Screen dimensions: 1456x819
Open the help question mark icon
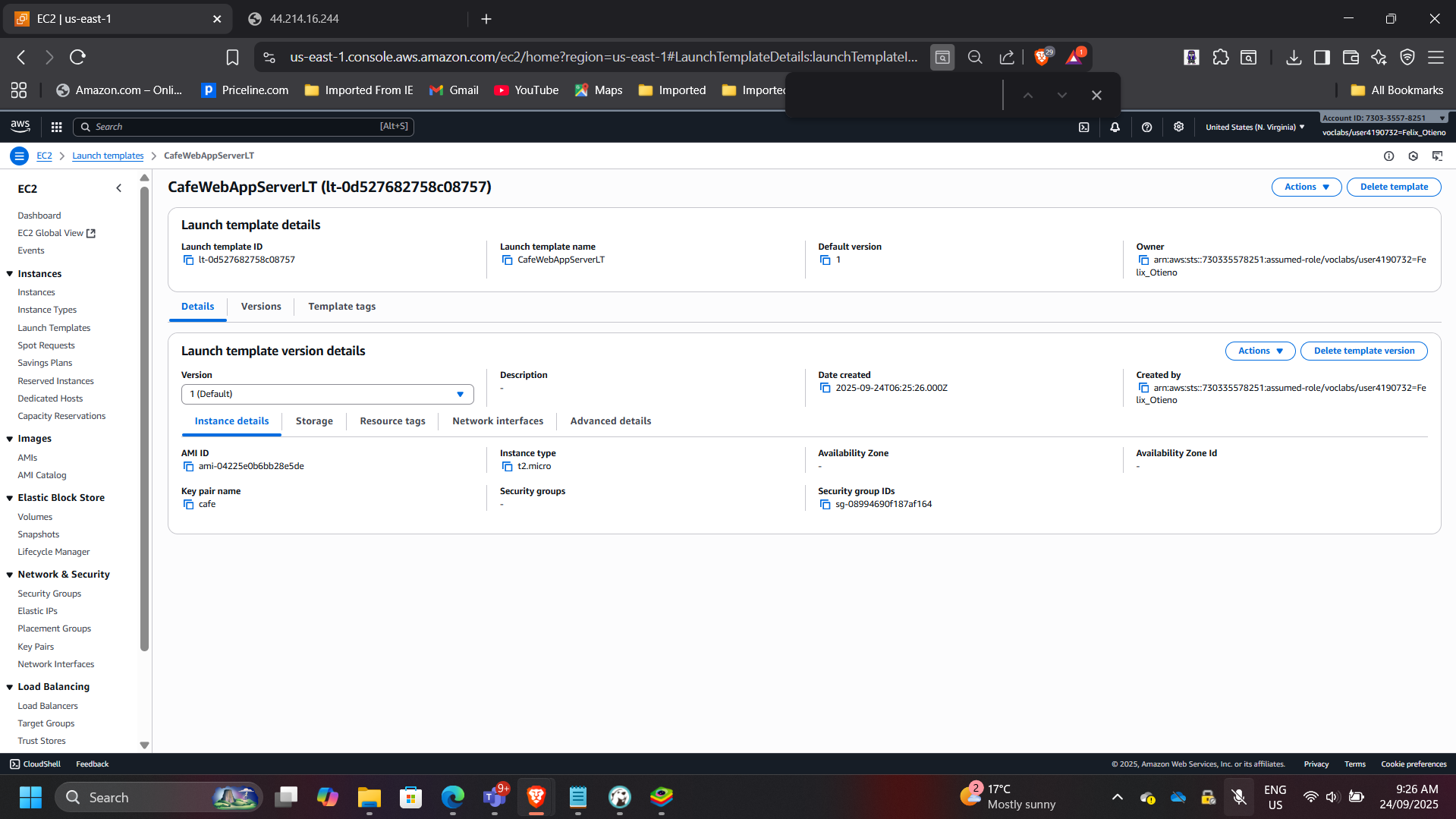point(1146,128)
